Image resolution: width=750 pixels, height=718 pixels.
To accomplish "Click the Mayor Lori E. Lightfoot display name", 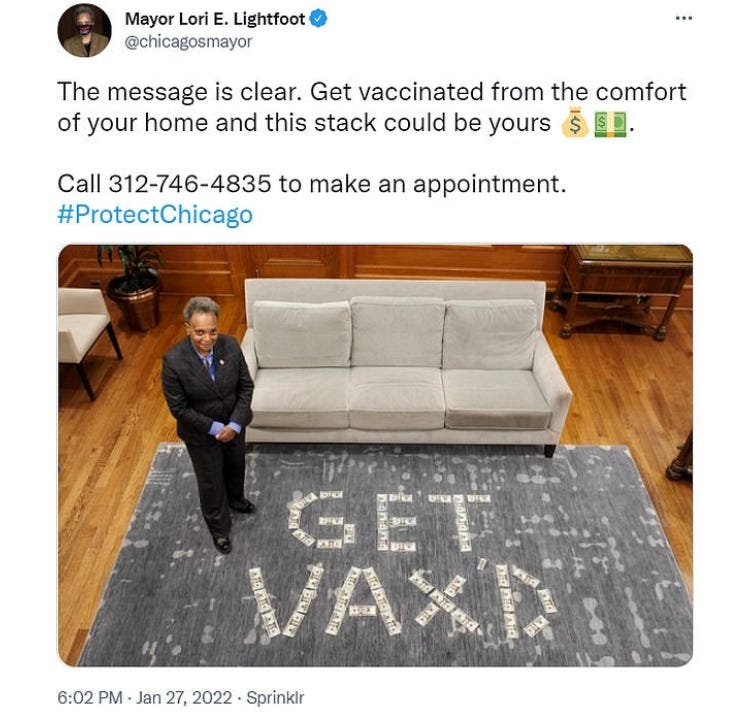I will pos(215,19).
